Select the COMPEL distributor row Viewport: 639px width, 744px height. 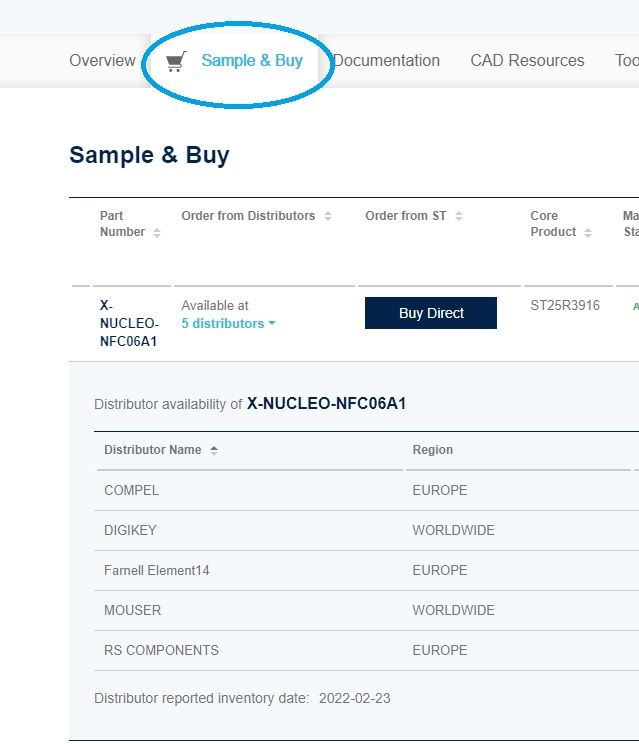366,491
